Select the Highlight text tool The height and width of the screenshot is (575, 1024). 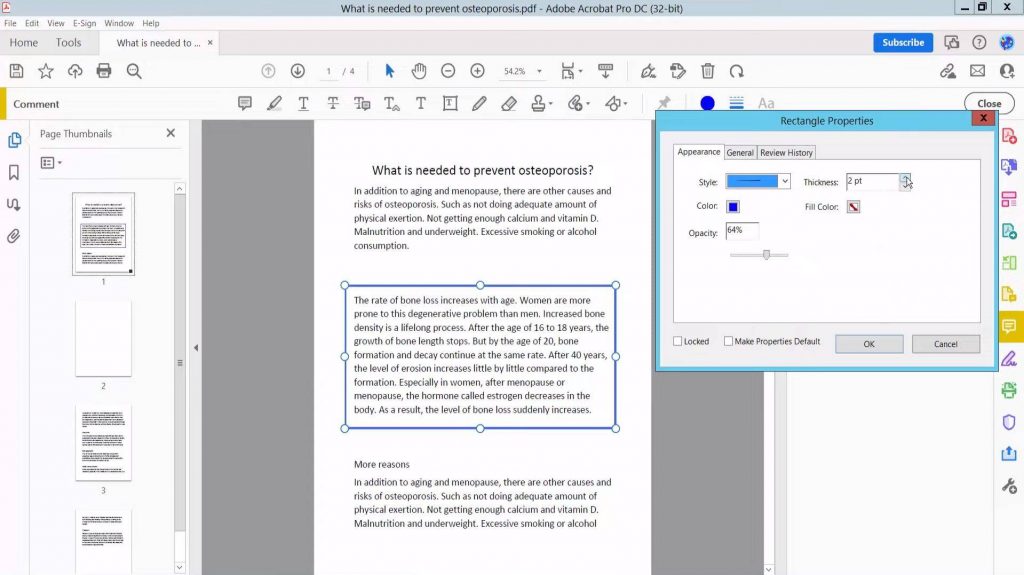click(x=274, y=103)
